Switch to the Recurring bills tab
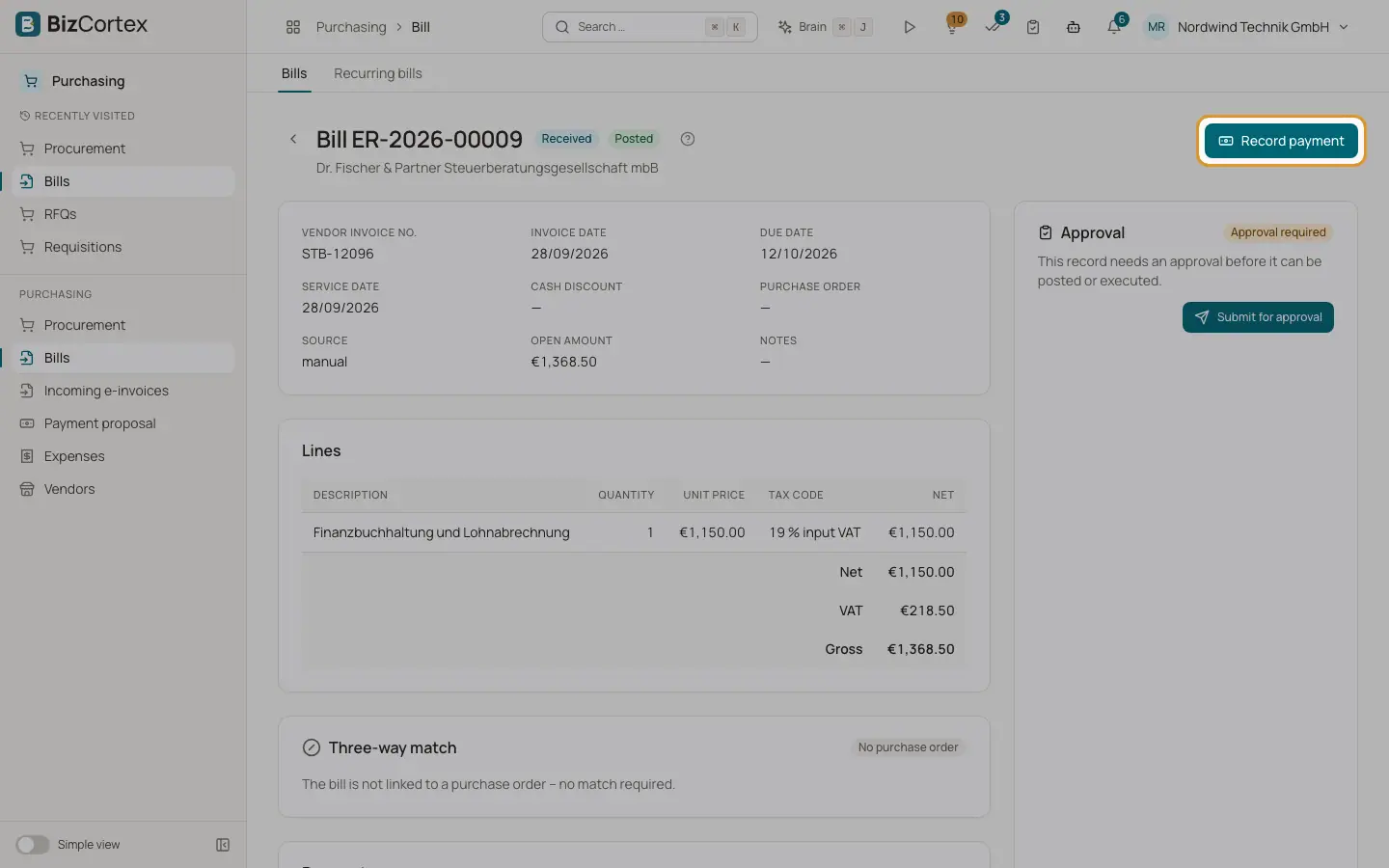The image size is (1389, 868). pyautogui.click(x=378, y=73)
